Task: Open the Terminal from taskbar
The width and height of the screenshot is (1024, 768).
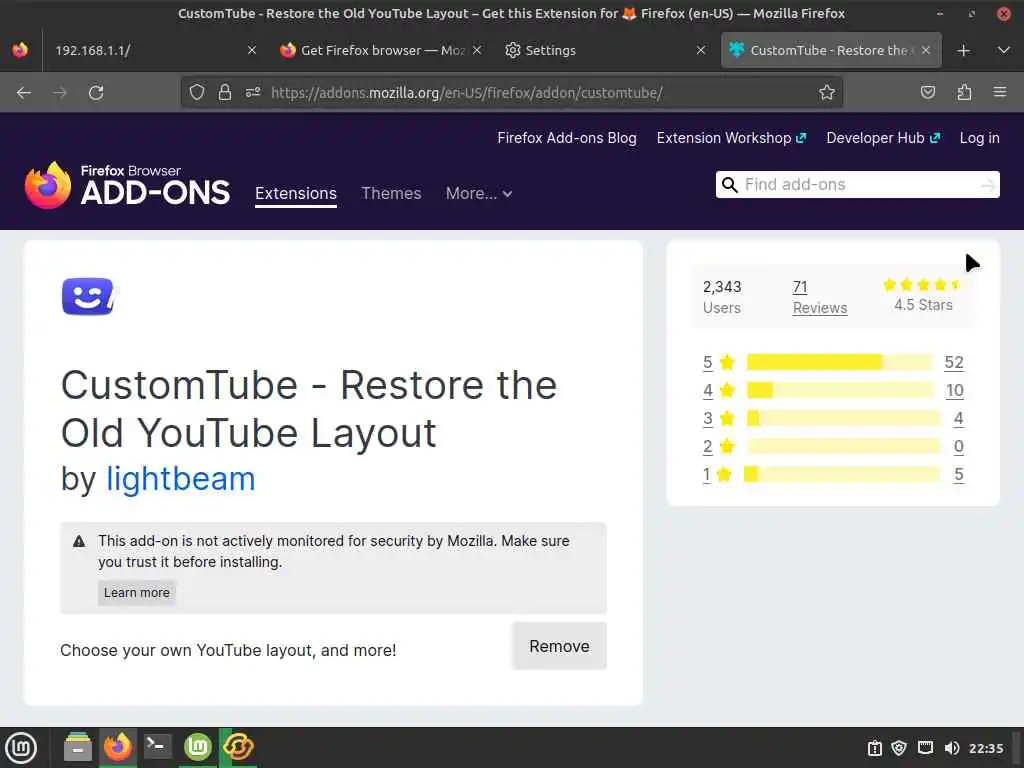Action: point(157,747)
